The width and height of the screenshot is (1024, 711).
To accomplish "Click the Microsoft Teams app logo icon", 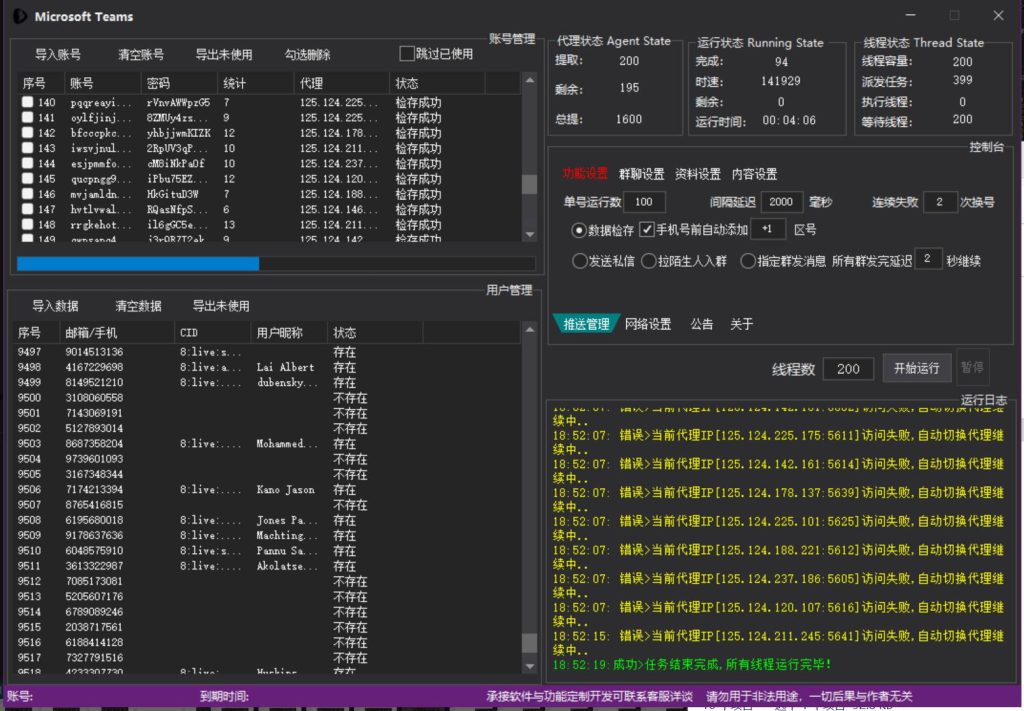I will tap(18, 16).
